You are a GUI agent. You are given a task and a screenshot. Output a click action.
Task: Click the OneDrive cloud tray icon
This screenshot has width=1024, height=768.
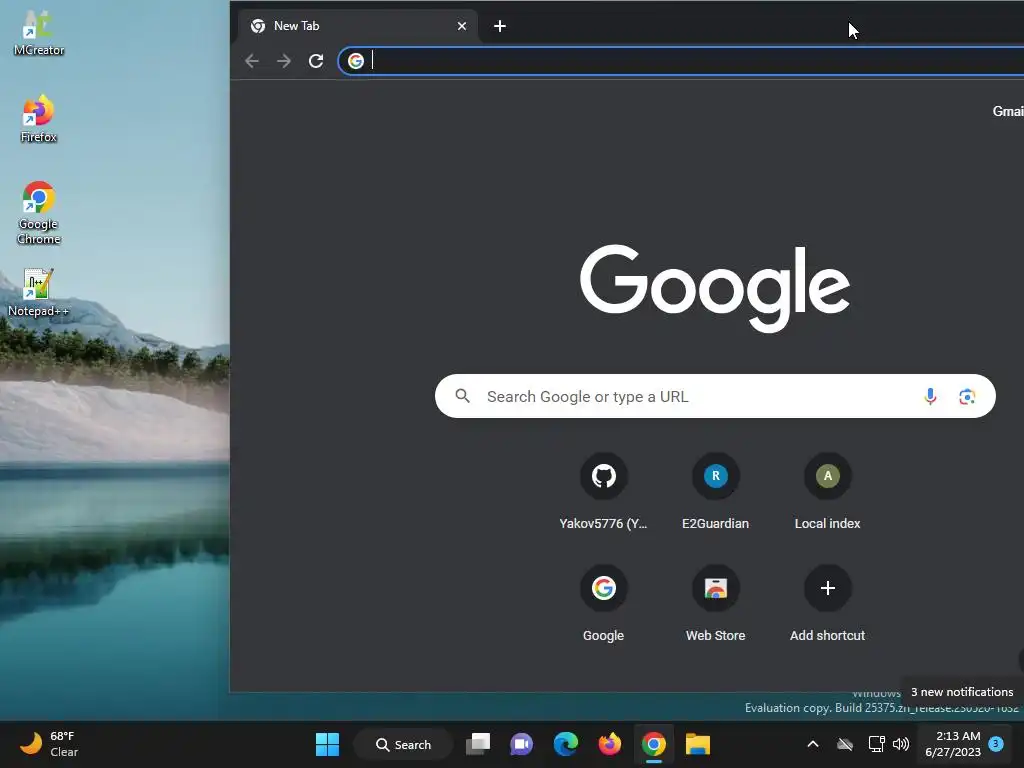click(845, 744)
